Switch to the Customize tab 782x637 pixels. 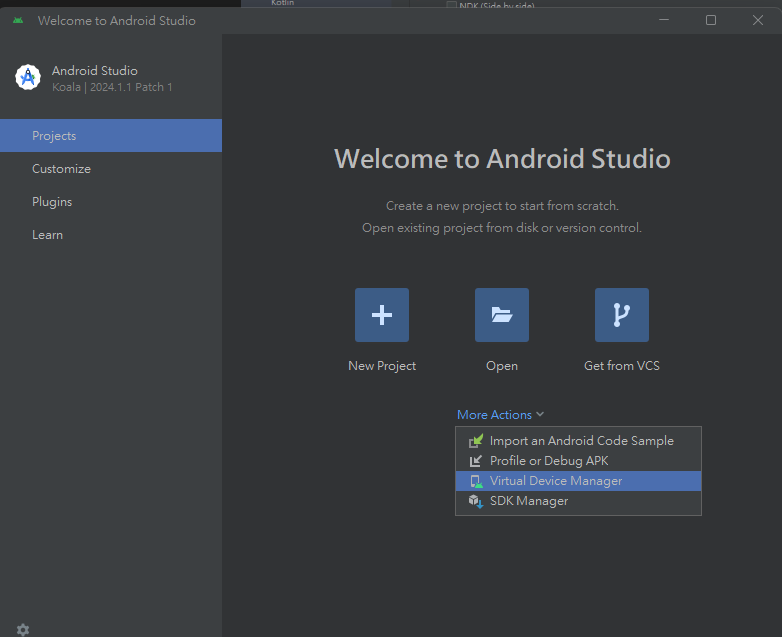pyautogui.click(x=111, y=169)
